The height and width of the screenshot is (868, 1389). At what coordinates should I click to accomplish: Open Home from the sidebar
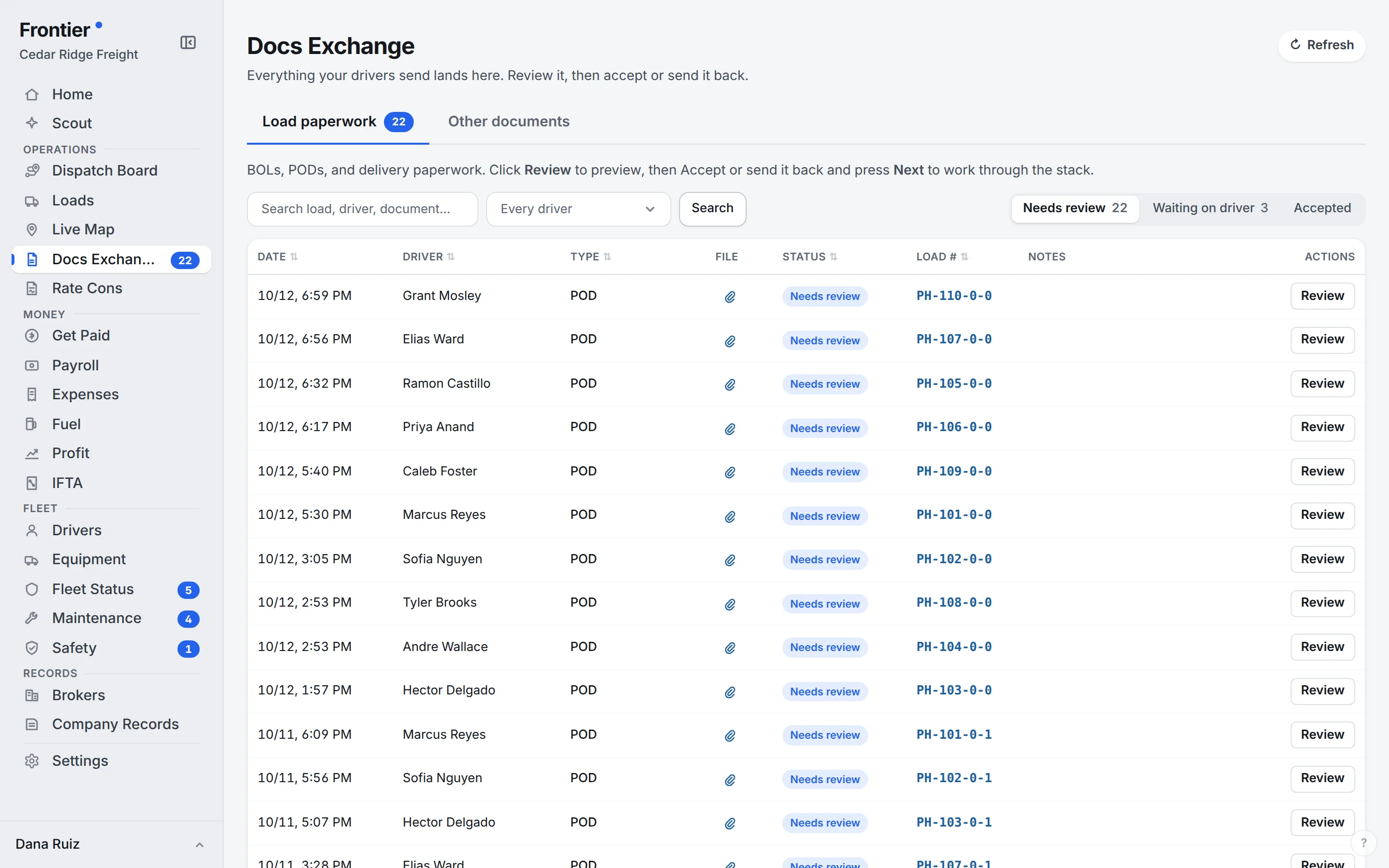(111, 94)
